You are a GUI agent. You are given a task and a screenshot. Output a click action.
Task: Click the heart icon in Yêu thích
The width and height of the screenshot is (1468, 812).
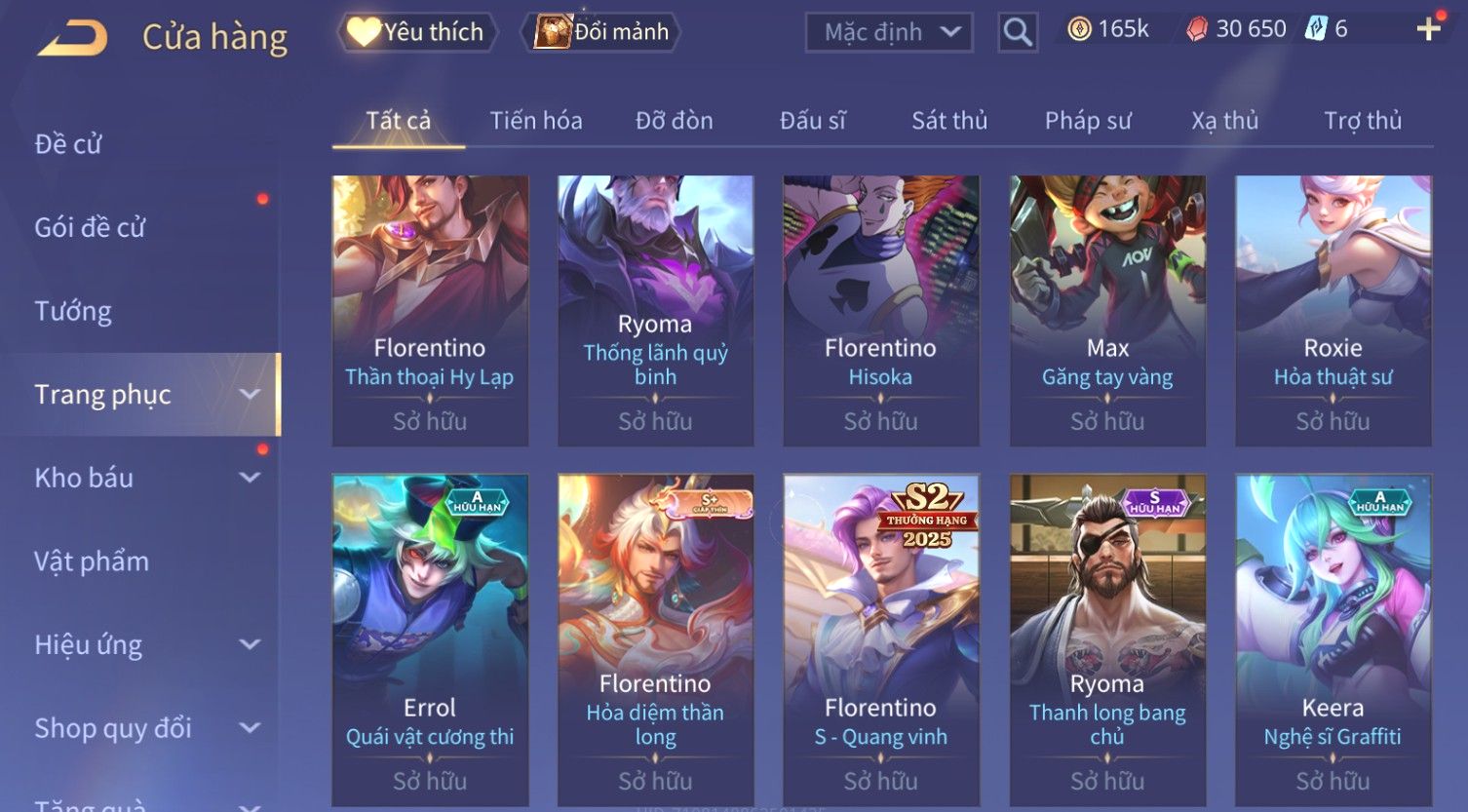point(364,32)
